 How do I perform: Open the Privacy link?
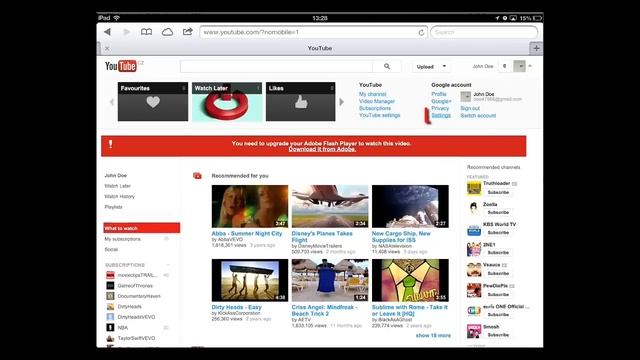[440, 108]
